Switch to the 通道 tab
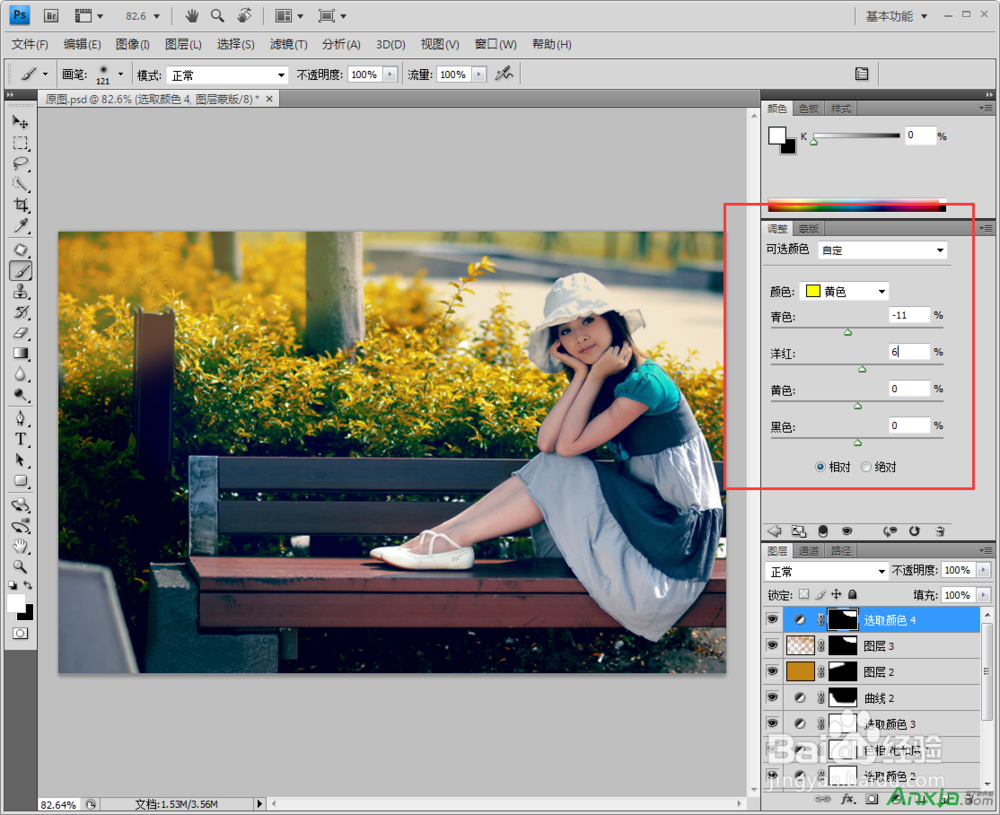 click(809, 550)
